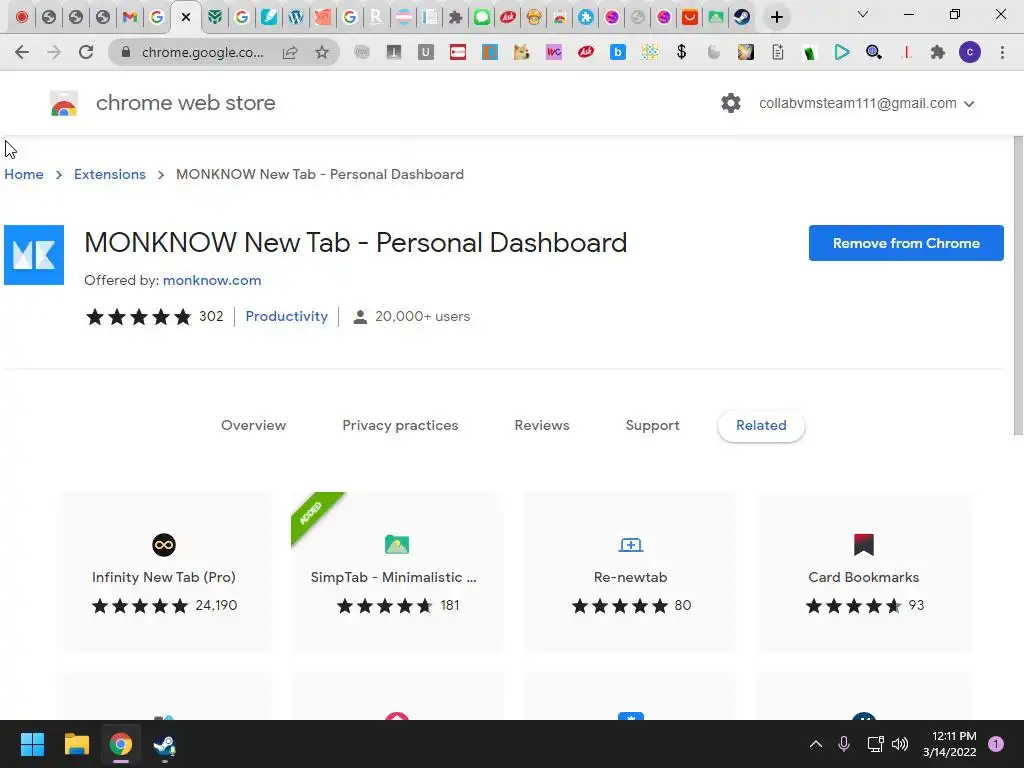The image size is (1024, 768).
Task: Go back using the browser back arrow
Action: tap(22, 52)
